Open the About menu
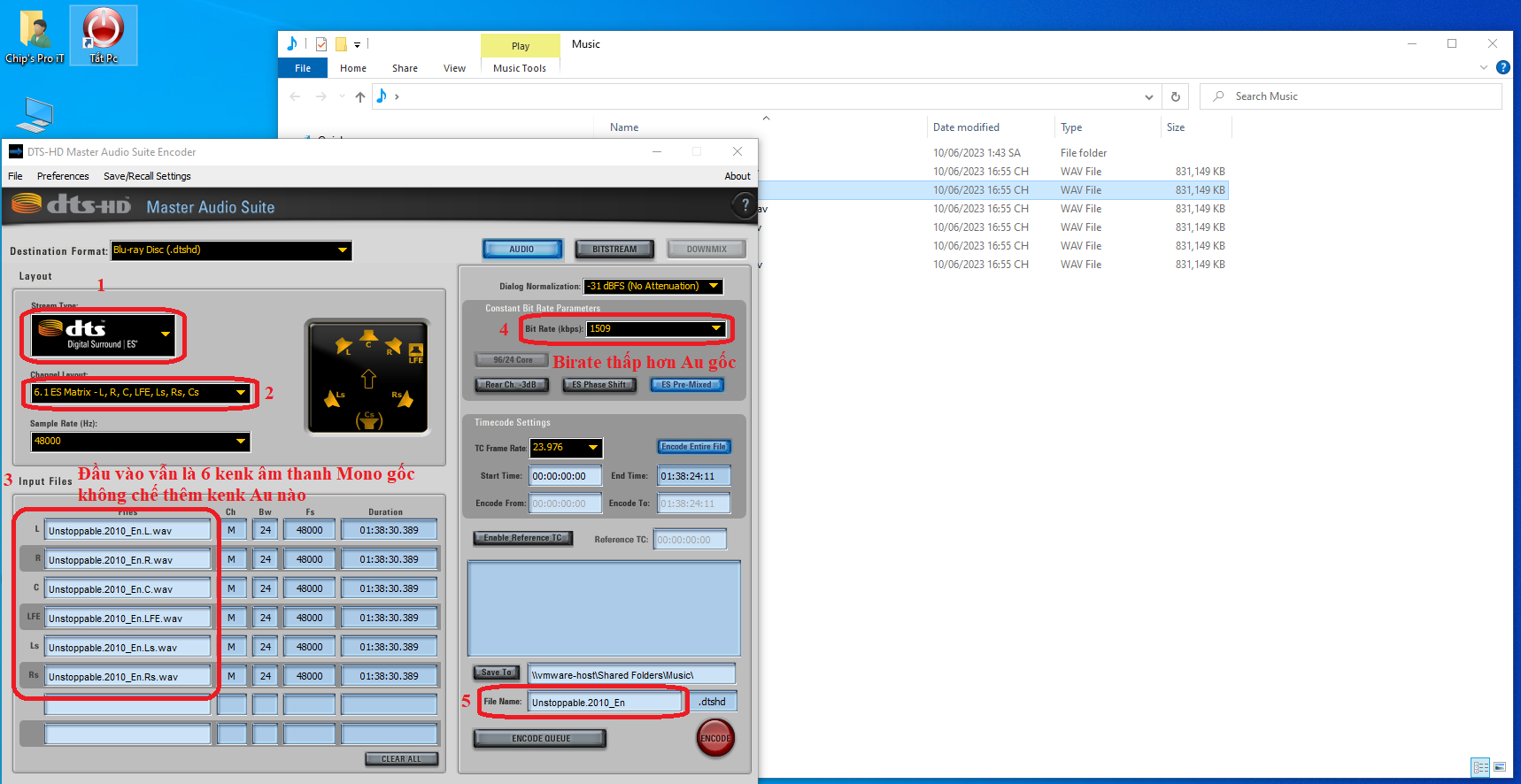 [x=737, y=176]
